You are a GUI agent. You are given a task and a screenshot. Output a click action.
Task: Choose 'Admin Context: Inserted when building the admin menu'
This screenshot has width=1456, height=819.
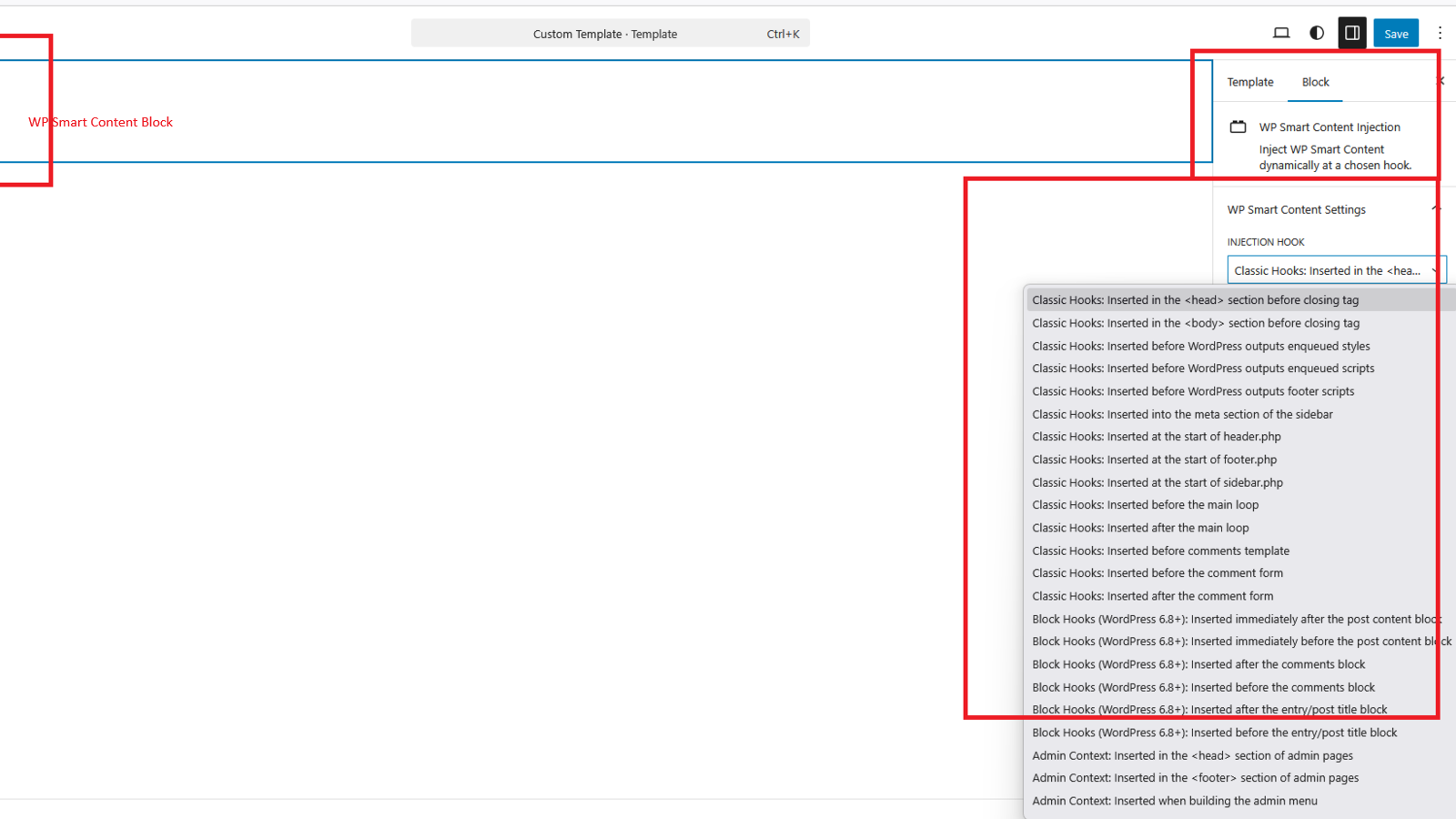pos(1174,801)
